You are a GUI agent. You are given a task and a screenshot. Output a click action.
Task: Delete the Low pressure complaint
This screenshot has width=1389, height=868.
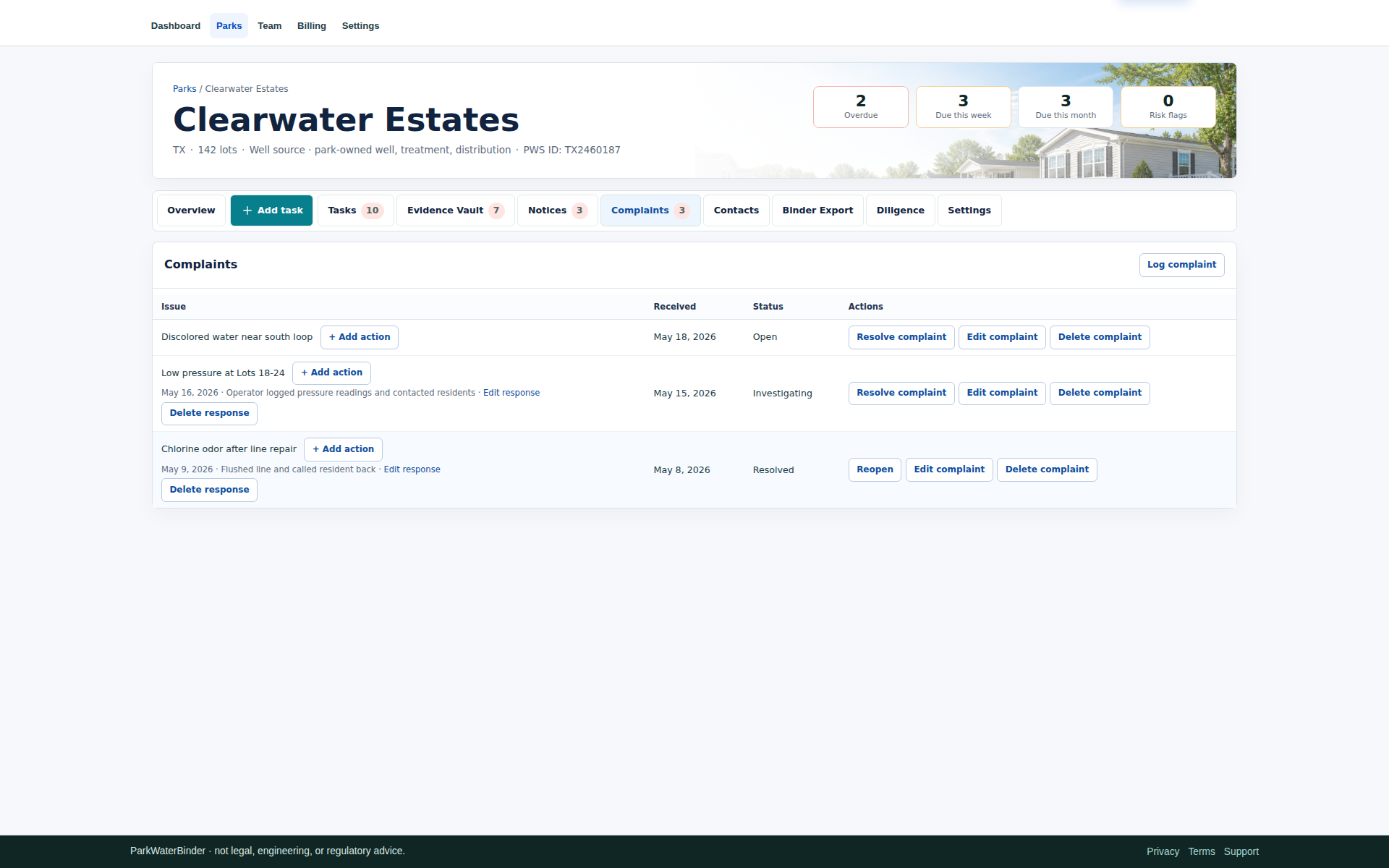tap(1099, 393)
